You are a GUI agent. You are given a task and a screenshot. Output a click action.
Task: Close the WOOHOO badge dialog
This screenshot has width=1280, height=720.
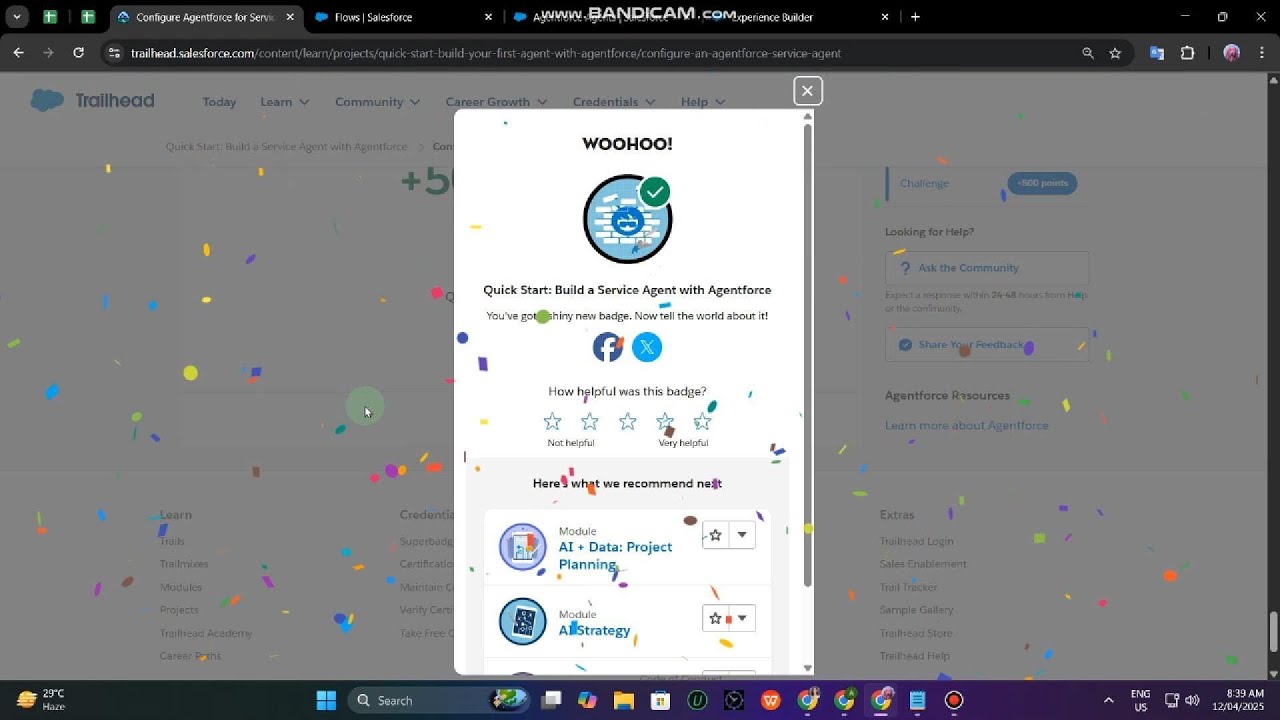(x=807, y=91)
